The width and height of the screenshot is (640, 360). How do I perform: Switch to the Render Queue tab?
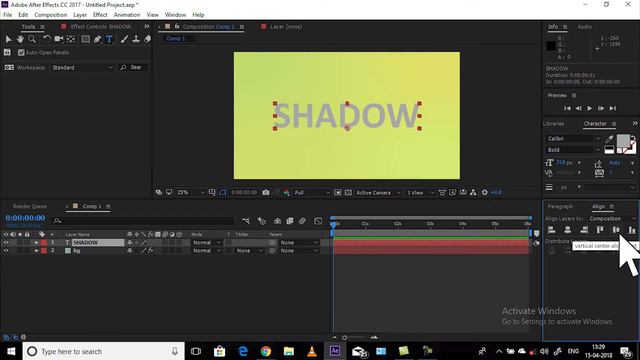coord(30,206)
